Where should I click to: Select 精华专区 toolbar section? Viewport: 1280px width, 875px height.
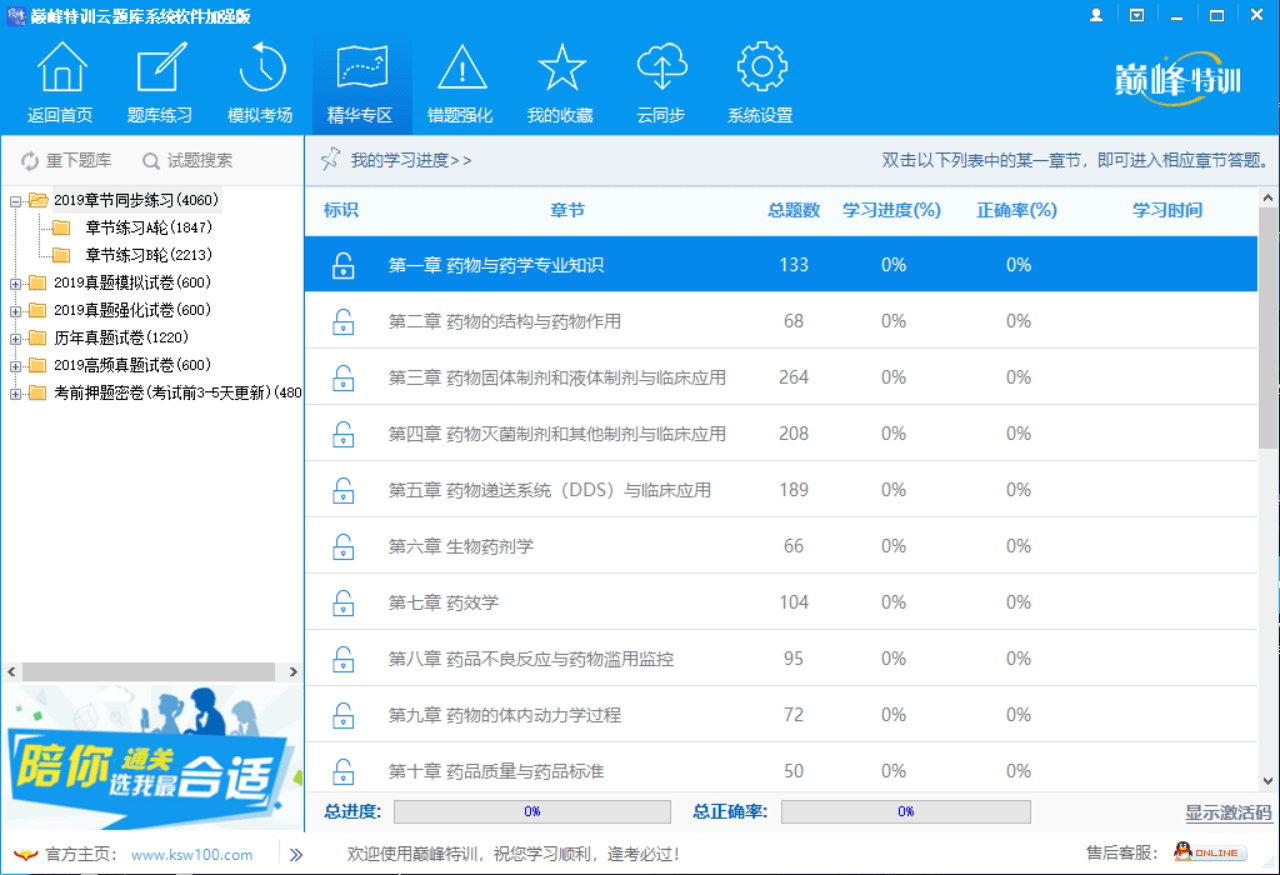[x=361, y=86]
